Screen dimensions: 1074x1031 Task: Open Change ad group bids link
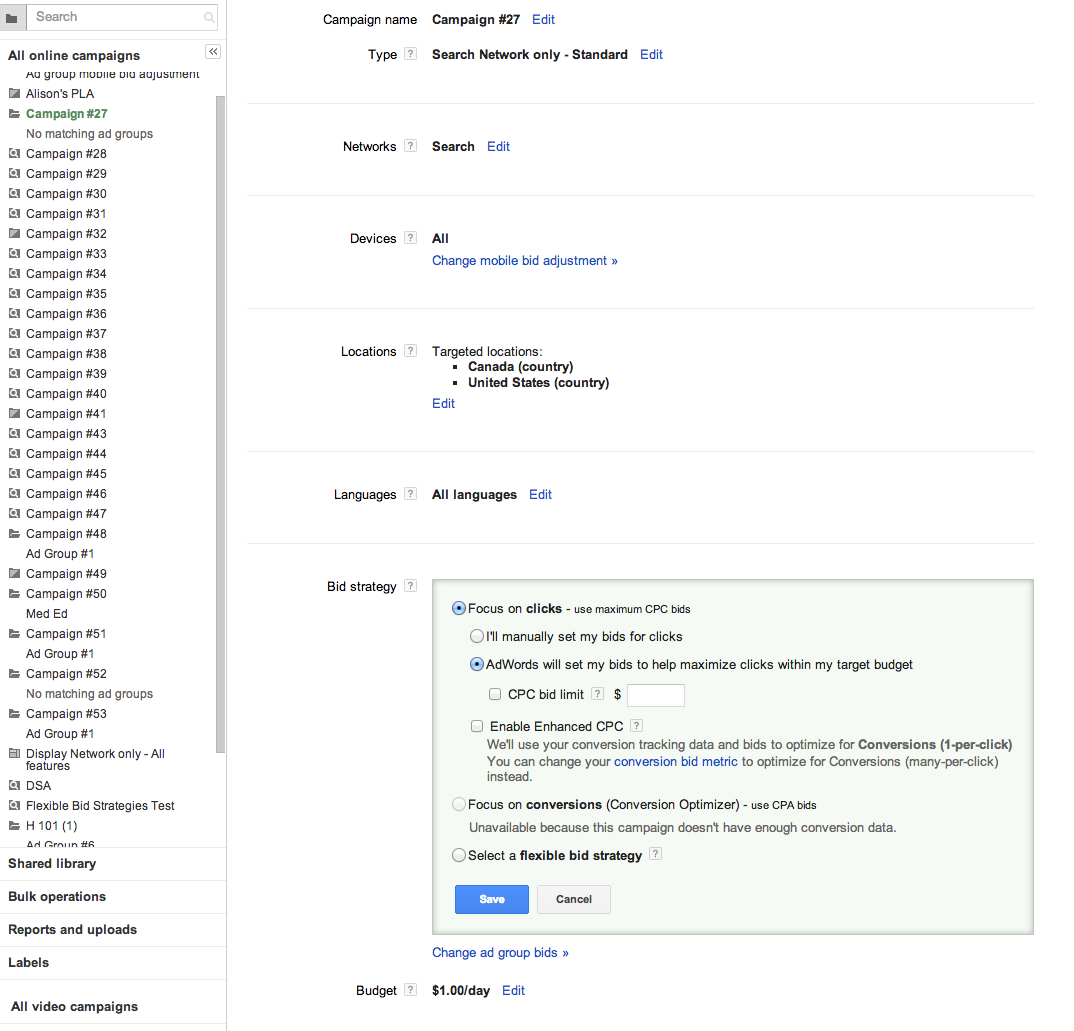(x=500, y=952)
